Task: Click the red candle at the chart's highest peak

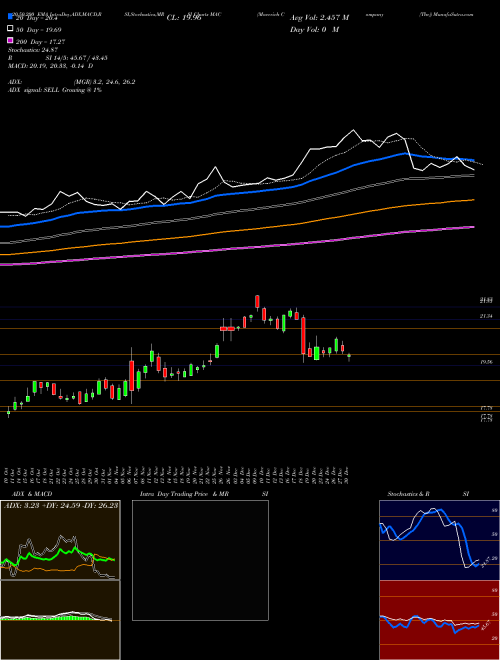Action: point(257,303)
